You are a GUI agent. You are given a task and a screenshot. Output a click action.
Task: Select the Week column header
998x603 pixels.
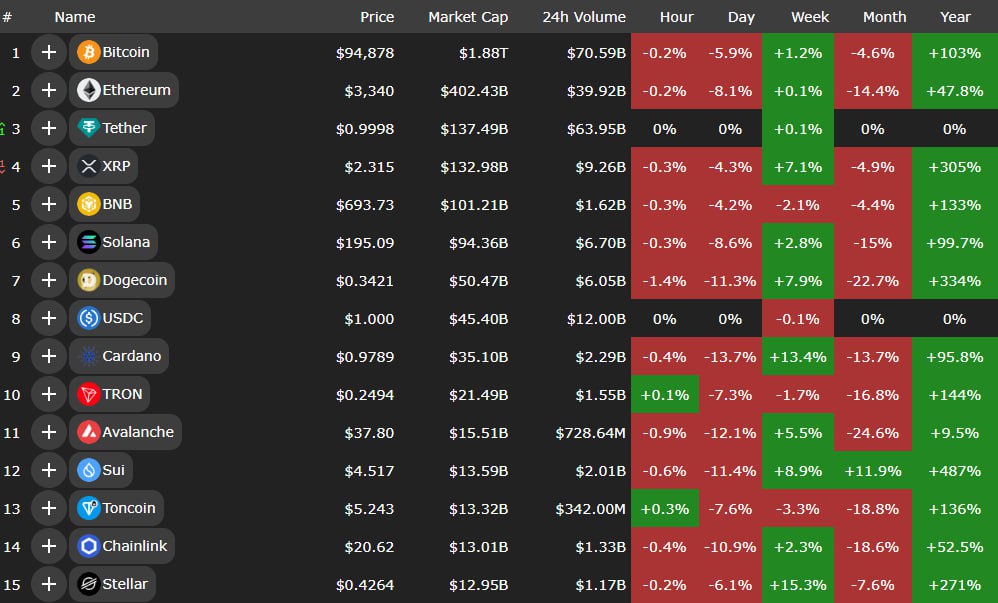pyautogui.click(x=810, y=17)
